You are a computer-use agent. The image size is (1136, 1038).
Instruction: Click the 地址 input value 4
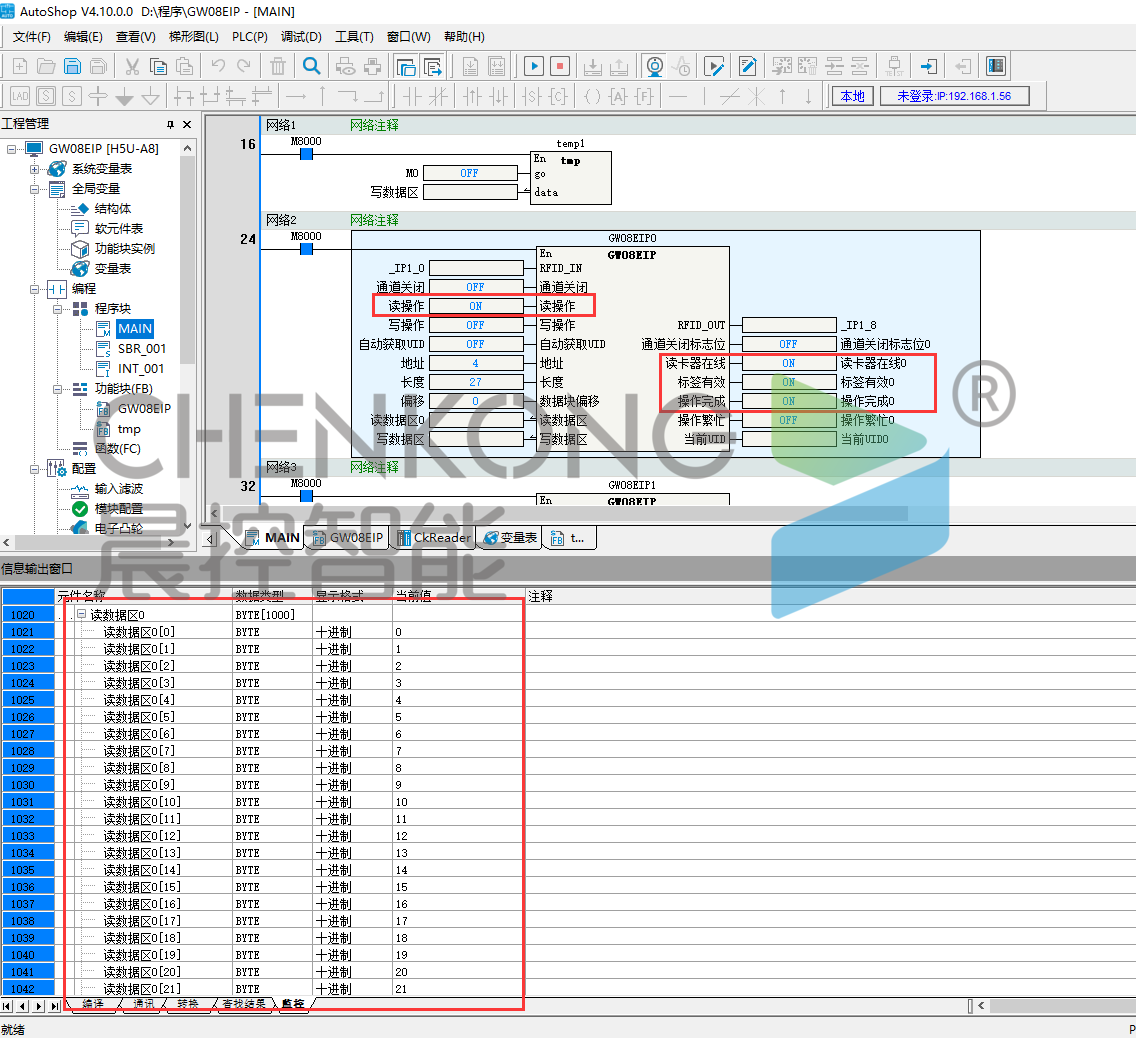475,363
